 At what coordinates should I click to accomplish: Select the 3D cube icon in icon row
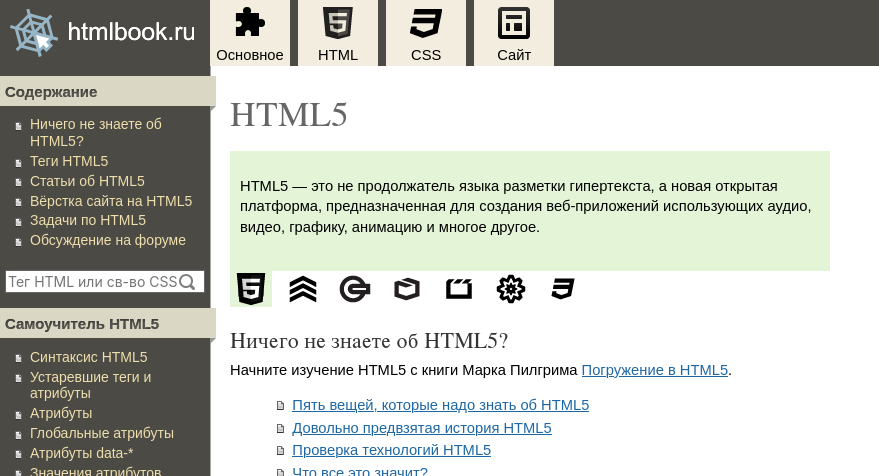coord(407,289)
